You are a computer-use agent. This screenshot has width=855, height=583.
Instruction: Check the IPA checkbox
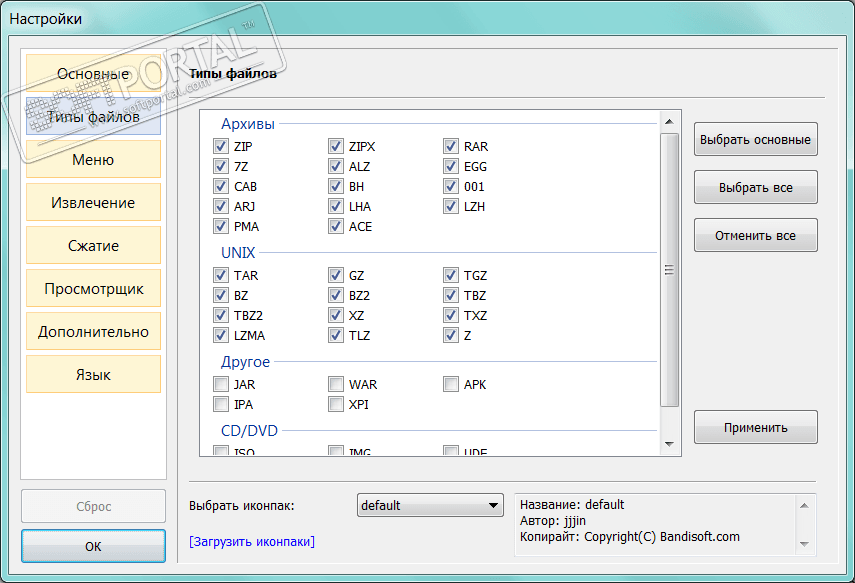tap(221, 404)
